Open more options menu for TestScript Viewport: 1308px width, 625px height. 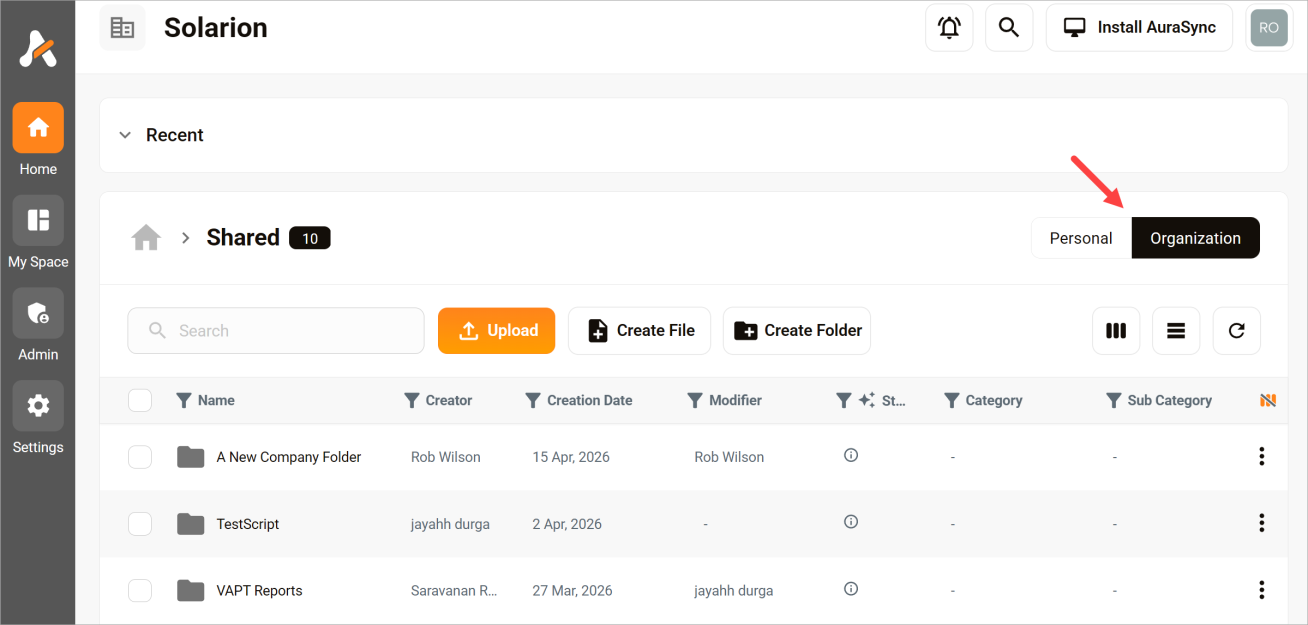(x=1261, y=523)
